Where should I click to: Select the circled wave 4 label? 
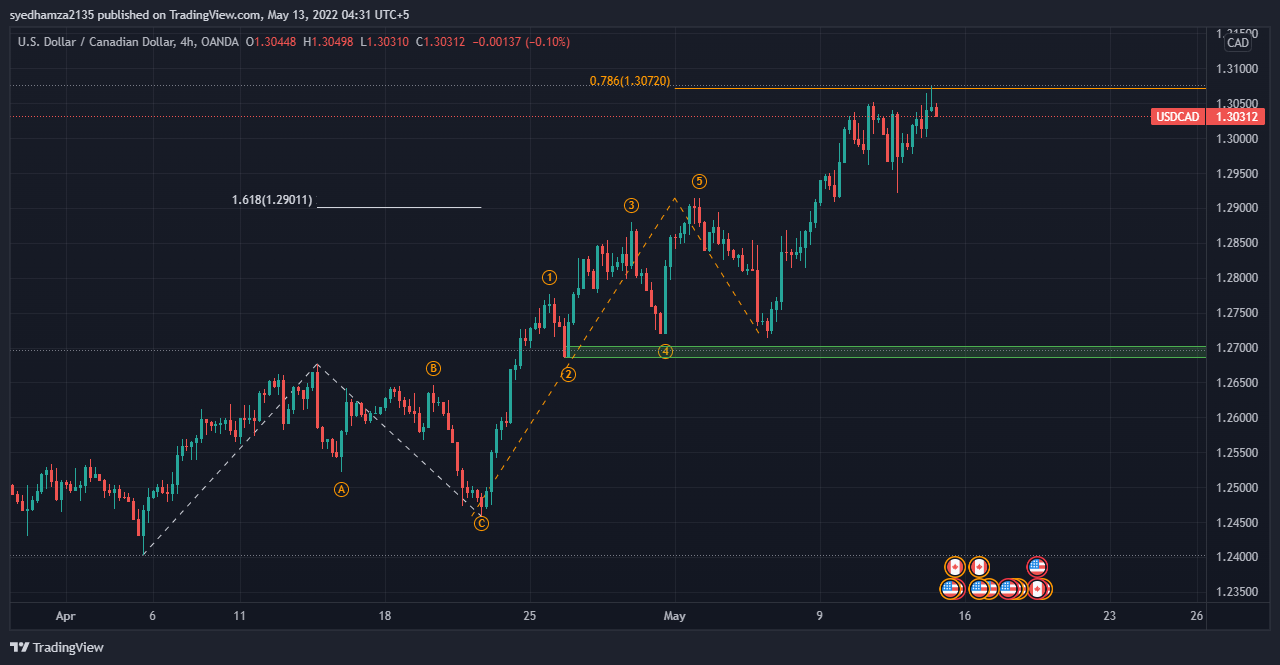point(665,351)
